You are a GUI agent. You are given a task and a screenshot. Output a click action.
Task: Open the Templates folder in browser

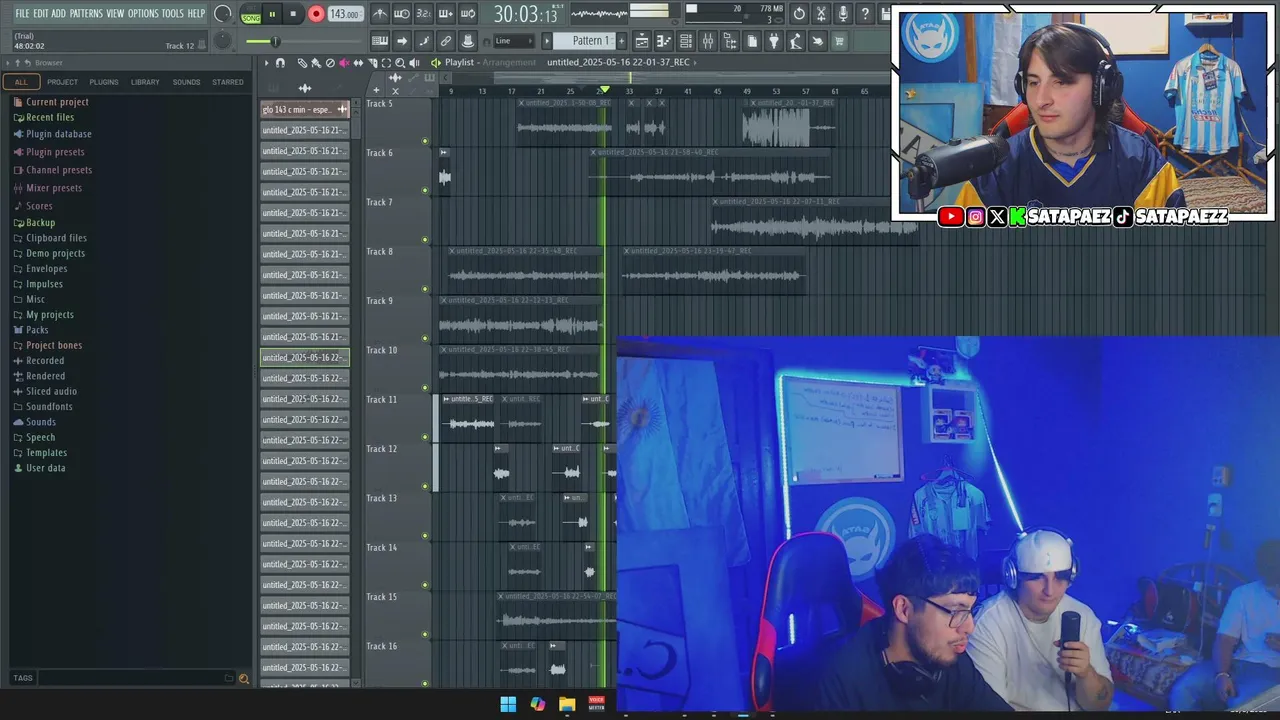click(46, 453)
